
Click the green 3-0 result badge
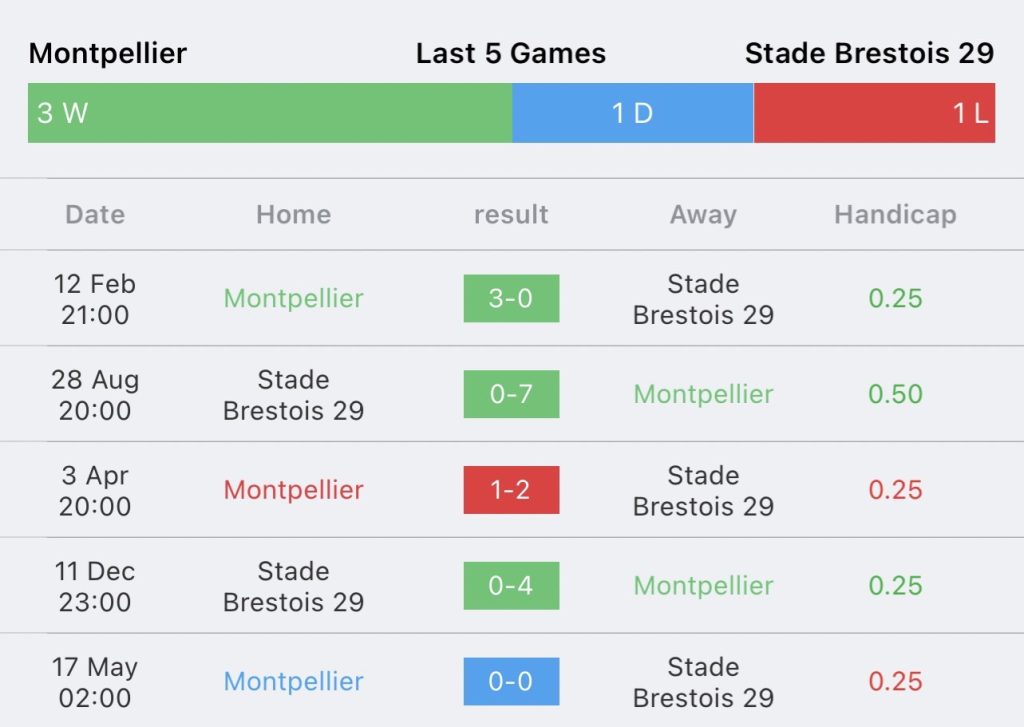coord(511,299)
